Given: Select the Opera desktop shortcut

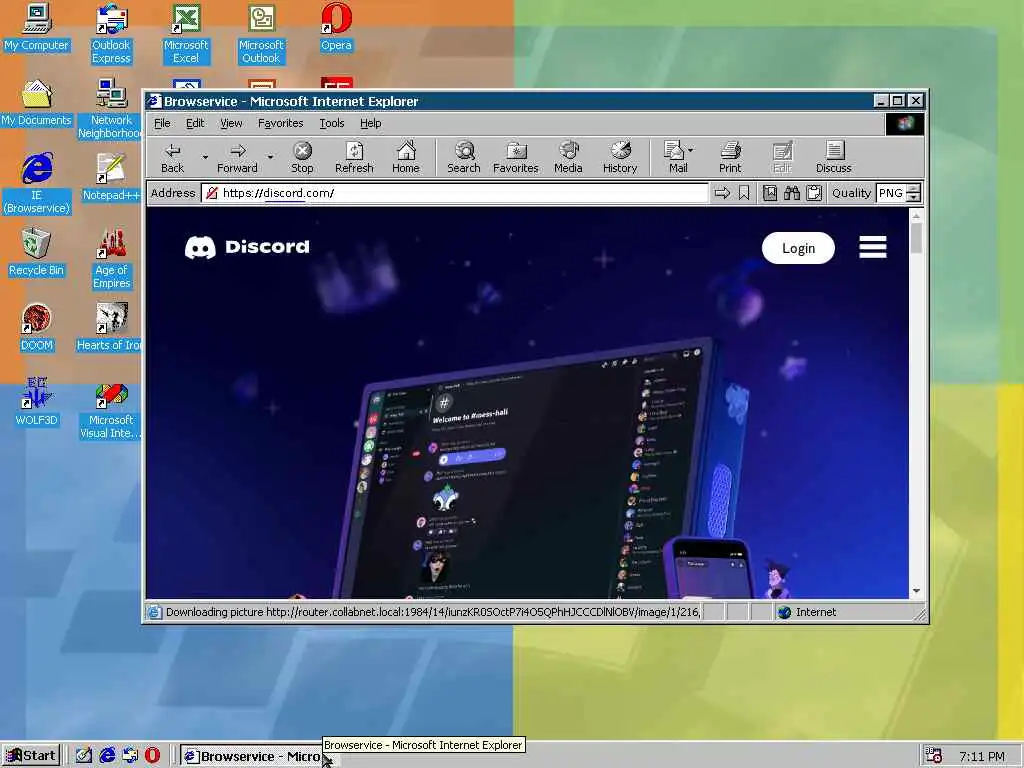Looking at the screenshot, I should [x=336, y=27].
